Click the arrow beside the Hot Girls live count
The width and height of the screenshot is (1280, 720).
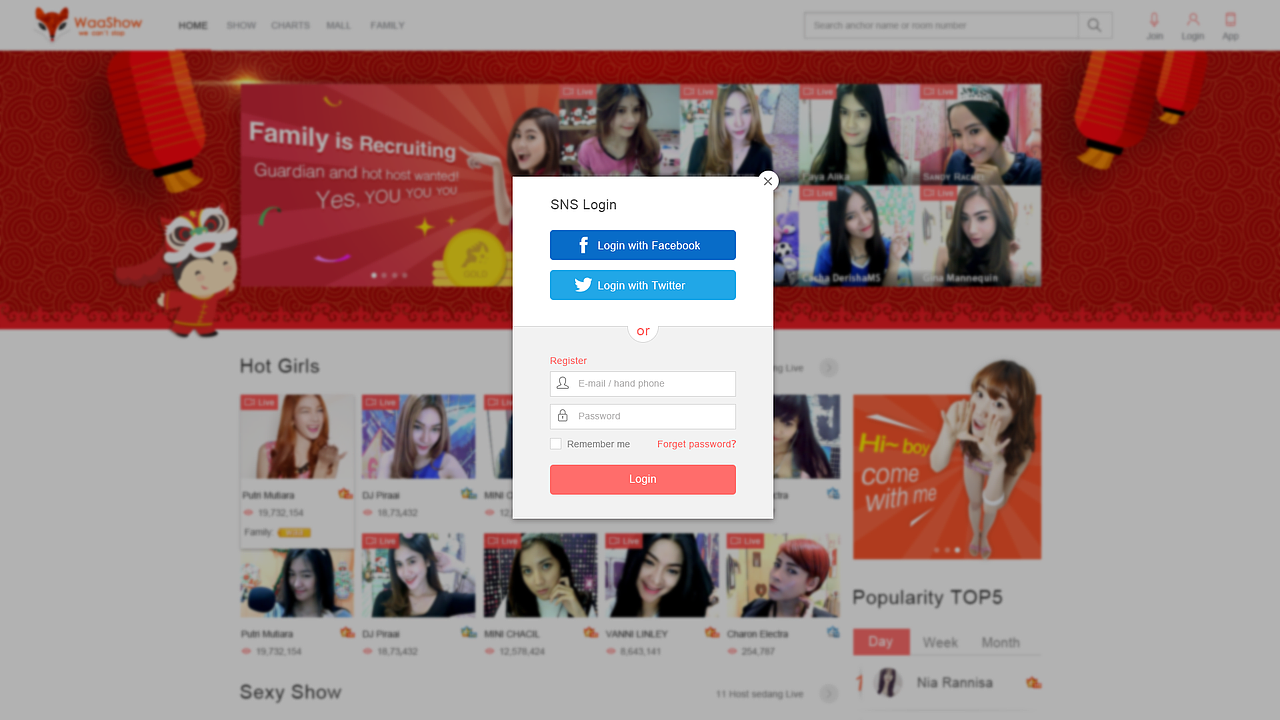[828, 368]
